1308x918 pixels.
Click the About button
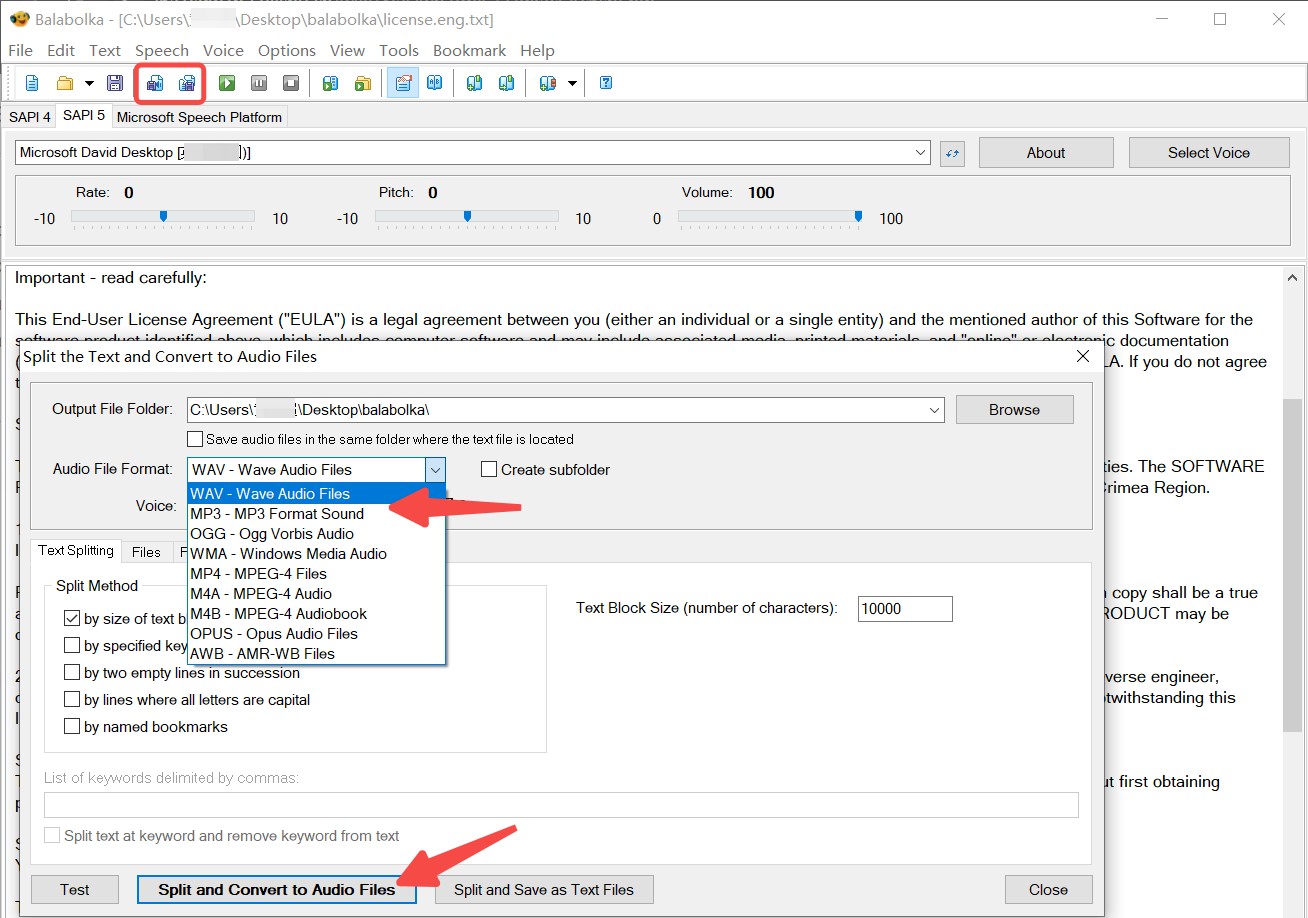(1046, 153)
